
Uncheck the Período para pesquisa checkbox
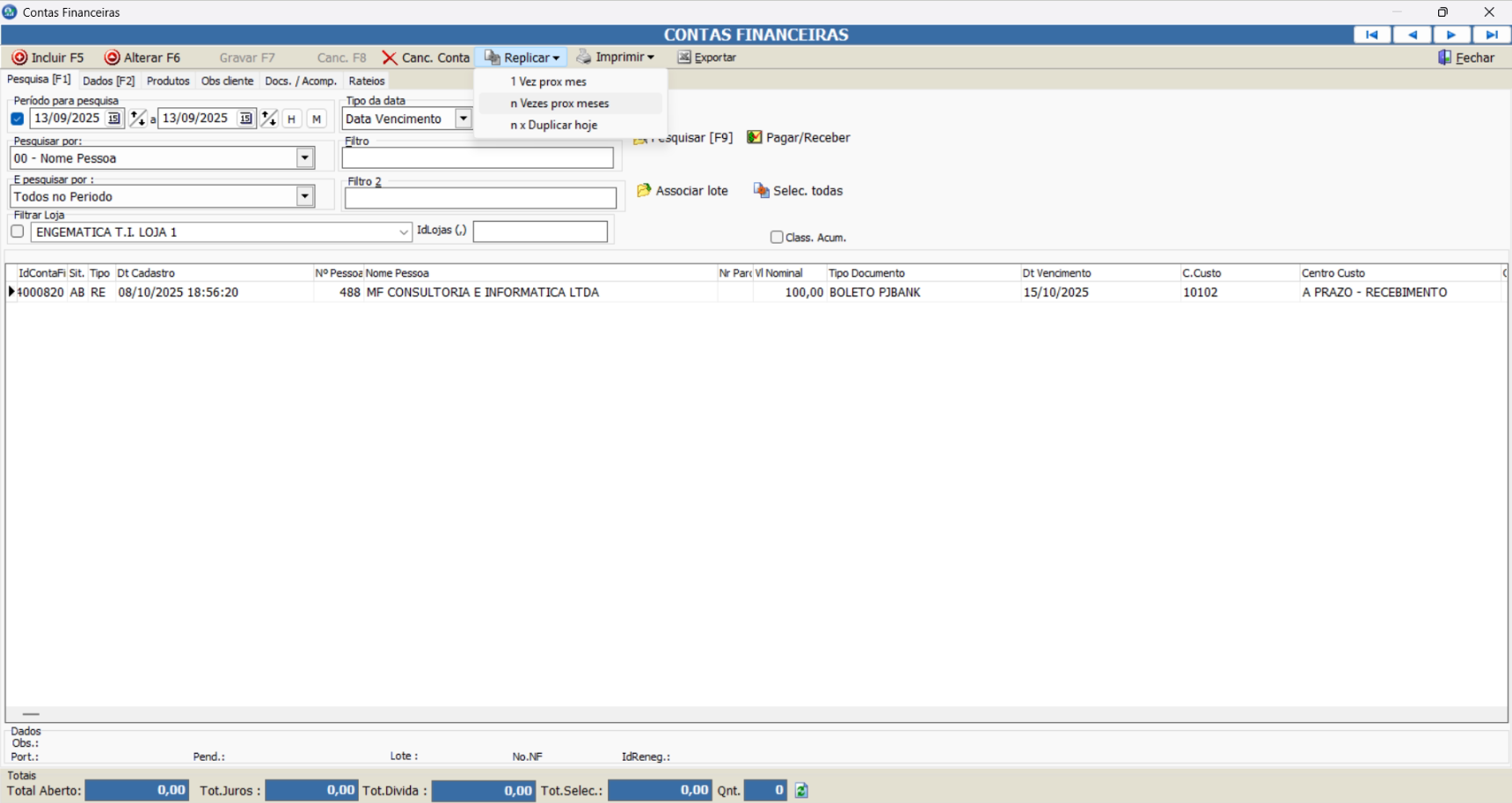18,119
